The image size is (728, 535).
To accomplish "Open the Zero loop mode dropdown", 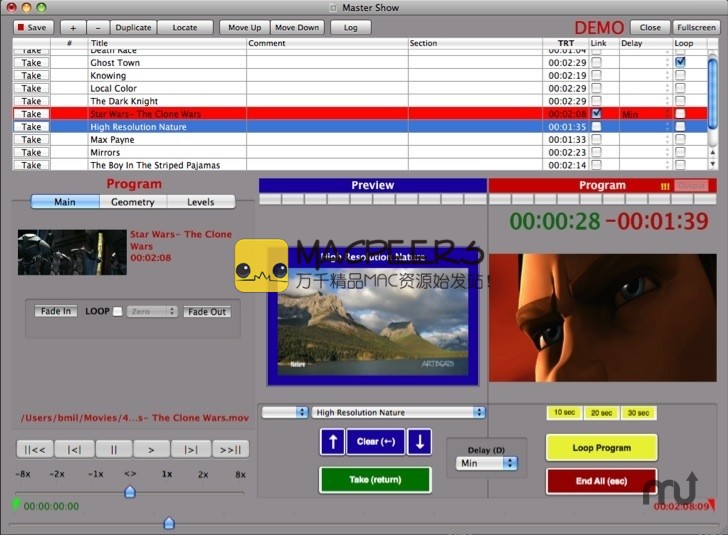I will [x=152, y=311].
